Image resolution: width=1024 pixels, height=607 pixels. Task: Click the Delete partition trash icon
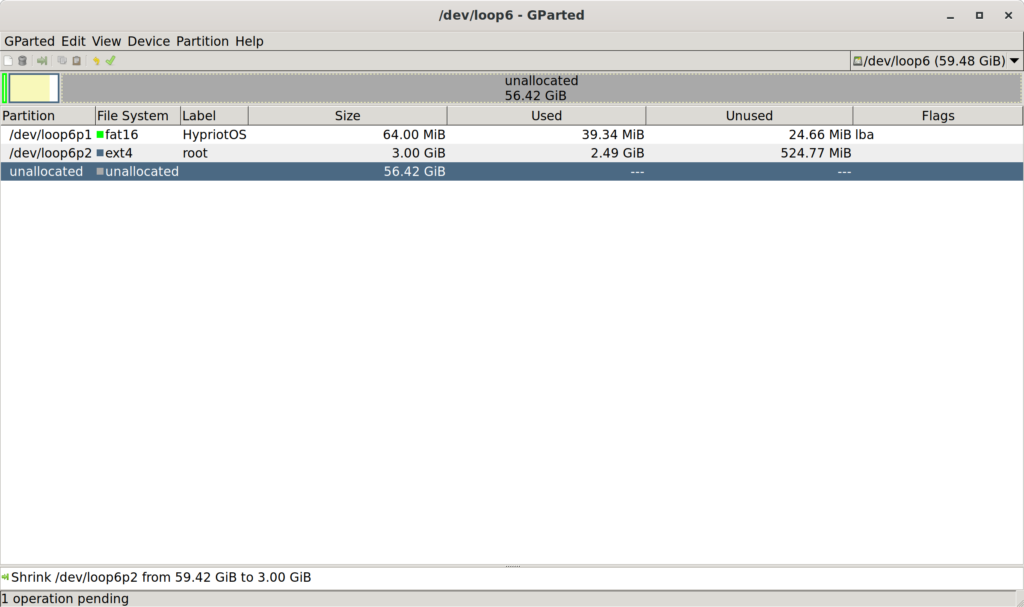tap(22, 61)
